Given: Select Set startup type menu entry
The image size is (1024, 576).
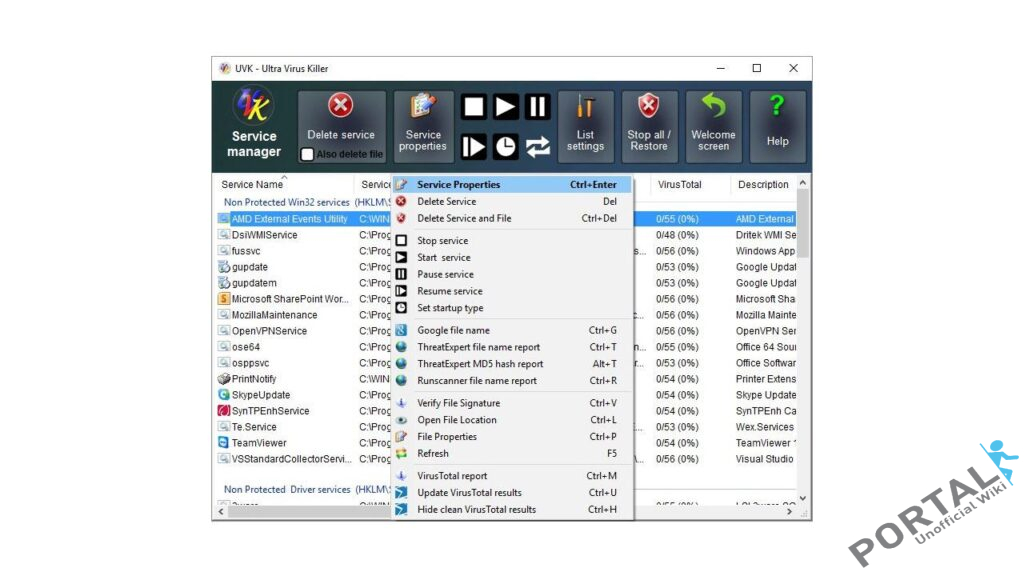Looking at the screenshot, I should pos(513,308).
